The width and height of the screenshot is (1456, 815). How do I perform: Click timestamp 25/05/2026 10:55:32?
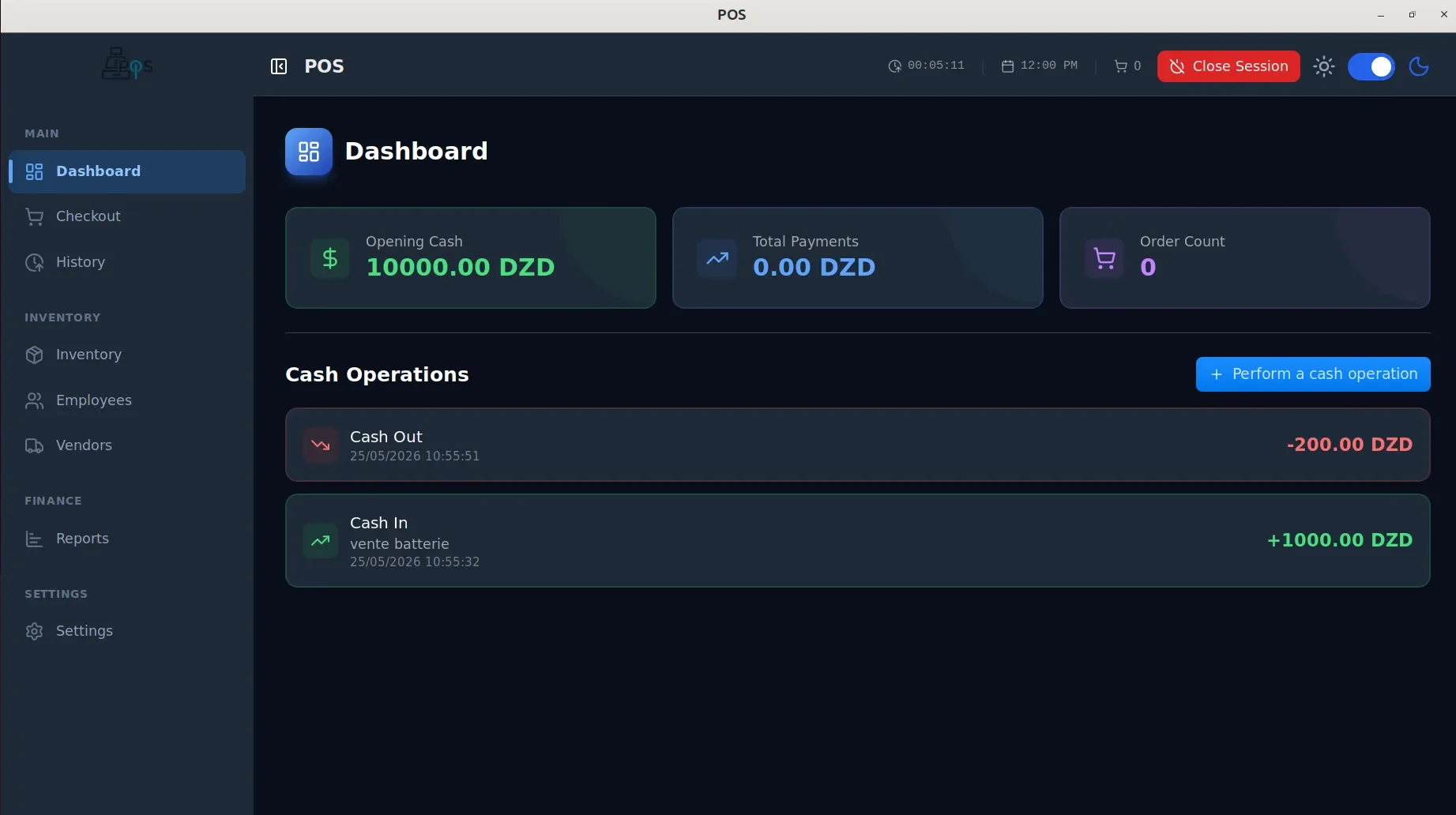(x=415, y=562)
